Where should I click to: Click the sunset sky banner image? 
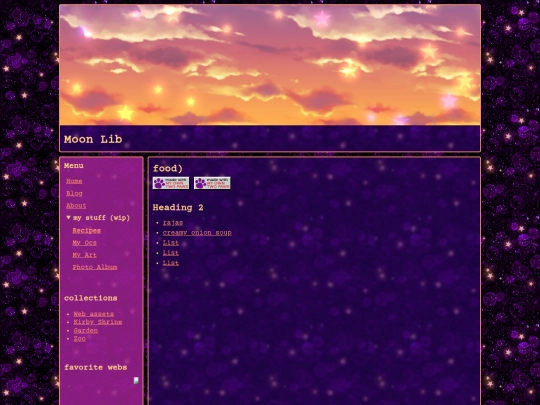click(270, 65)
